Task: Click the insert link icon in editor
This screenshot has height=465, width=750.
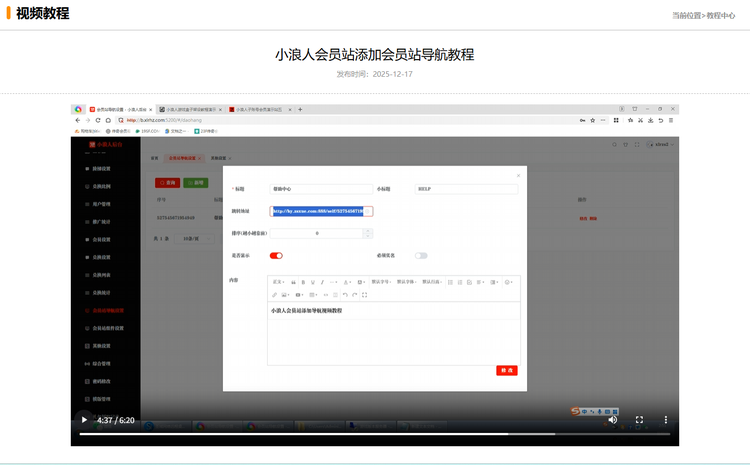Action: pyautogui.click(x=275, y=295)
